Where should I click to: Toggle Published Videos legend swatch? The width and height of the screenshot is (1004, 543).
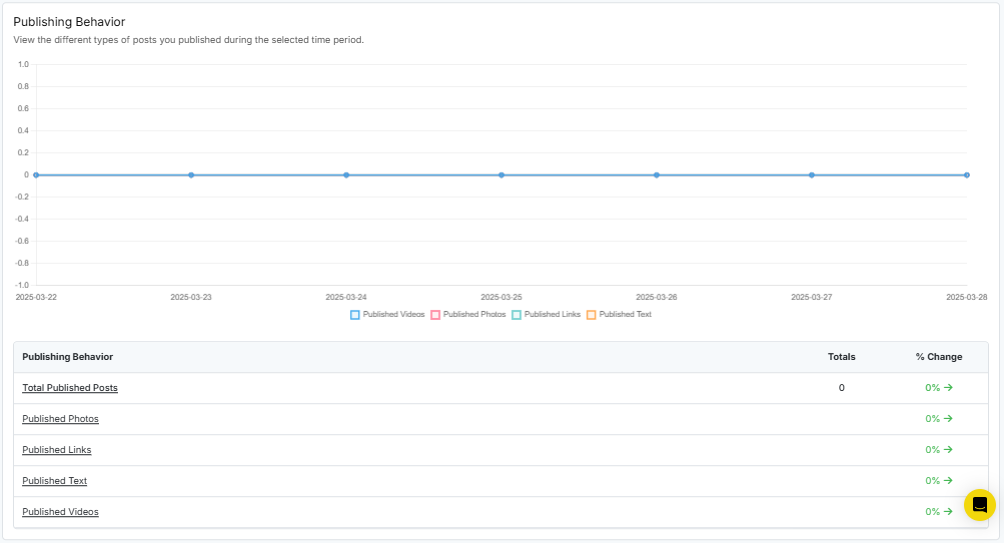pyautogui.click(x=355, y=314)
